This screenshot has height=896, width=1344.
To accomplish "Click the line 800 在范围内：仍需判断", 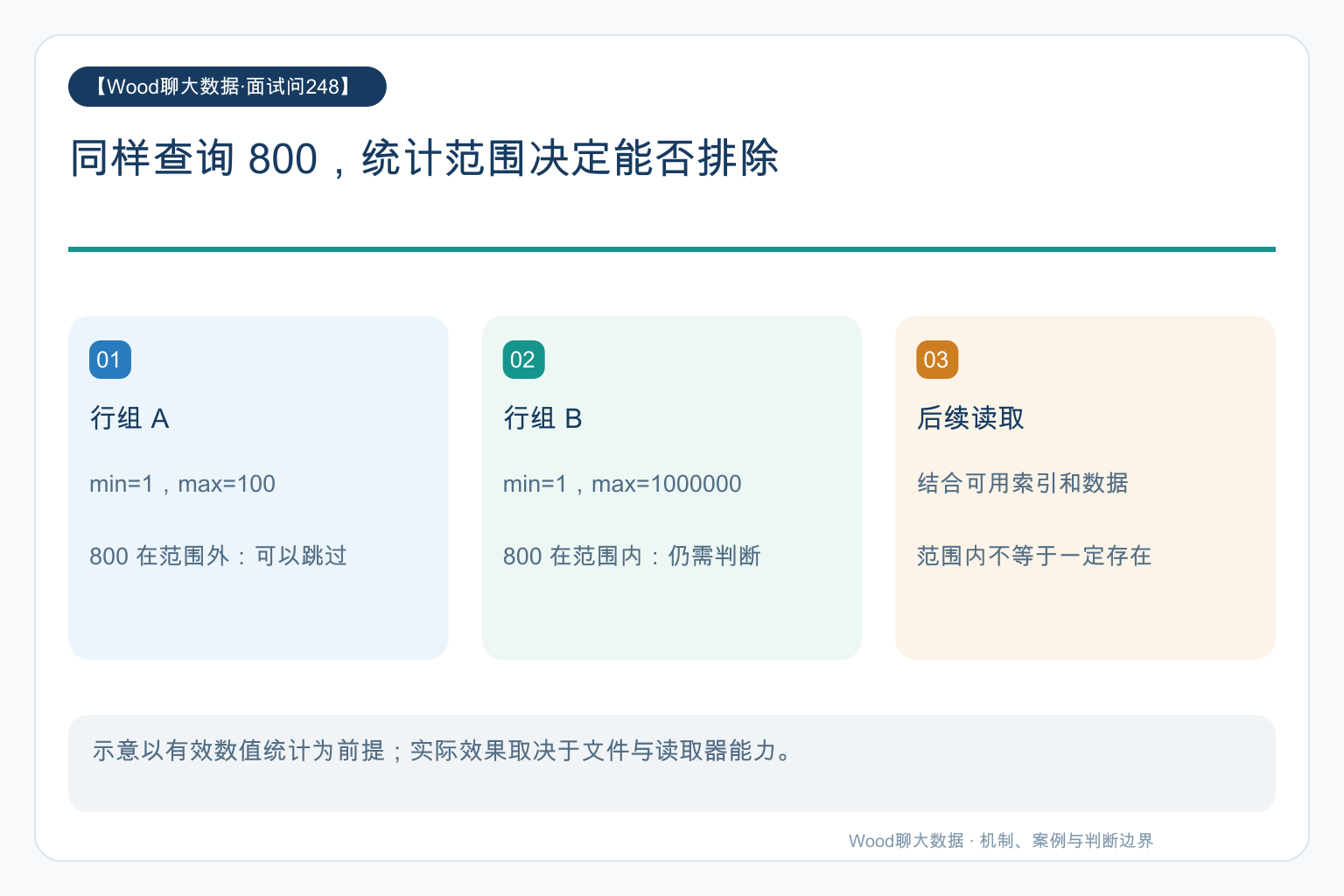I will 633,556.
